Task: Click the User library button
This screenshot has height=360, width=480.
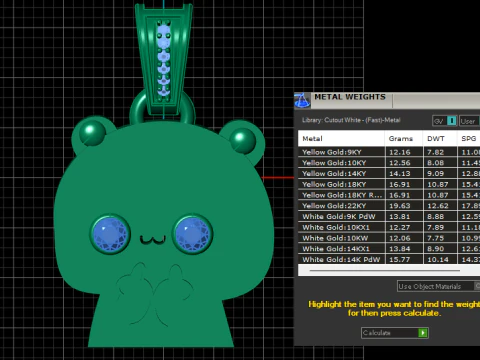Action: point(469,121)
